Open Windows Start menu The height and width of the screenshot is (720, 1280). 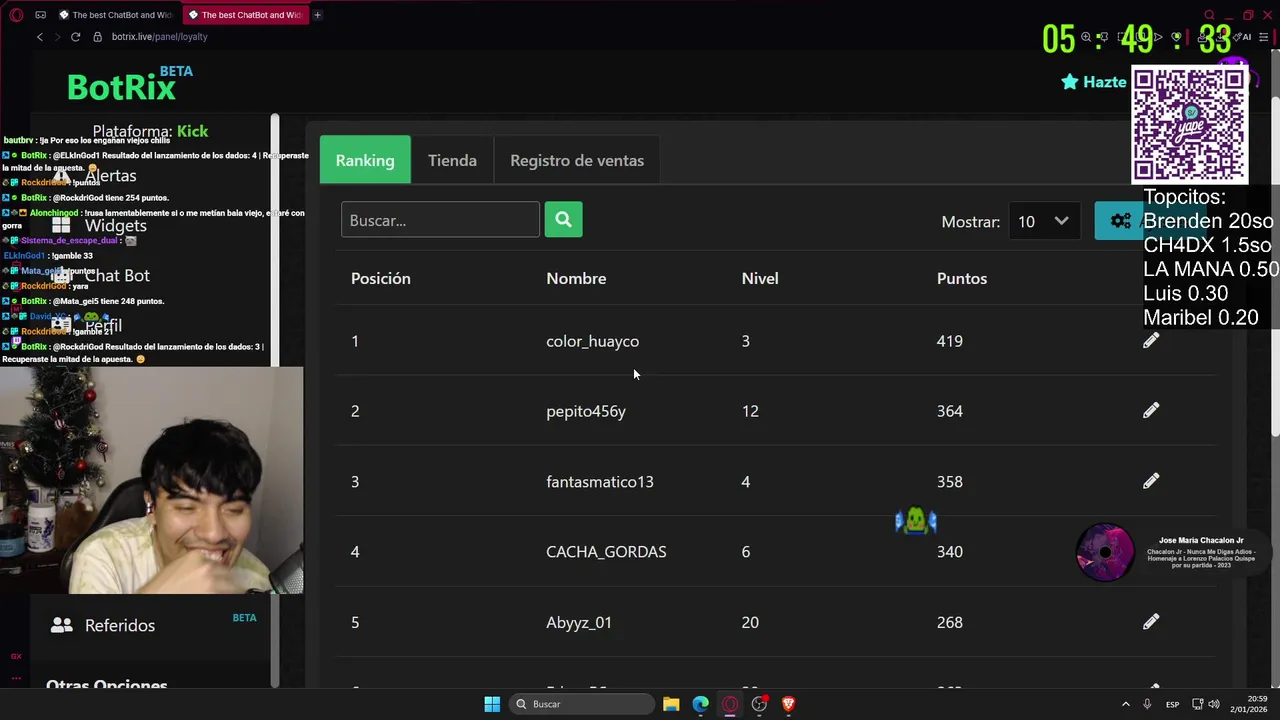[492, 704]
